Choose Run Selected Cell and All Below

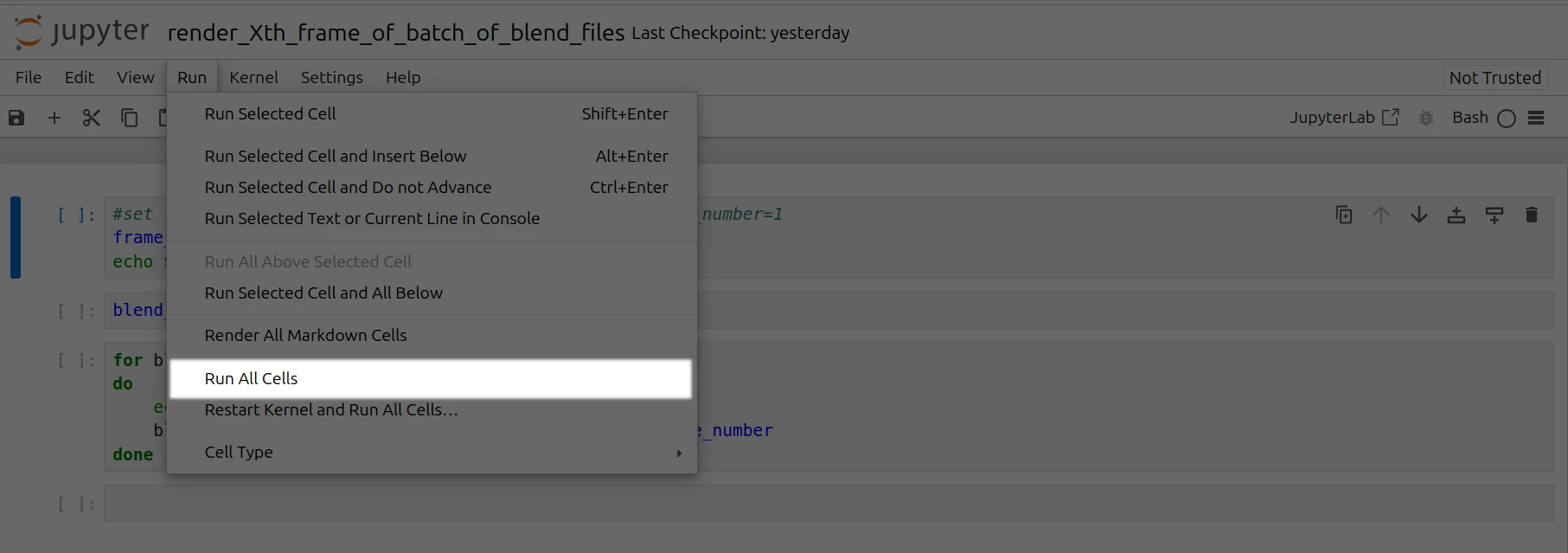[x=432, y=293]
